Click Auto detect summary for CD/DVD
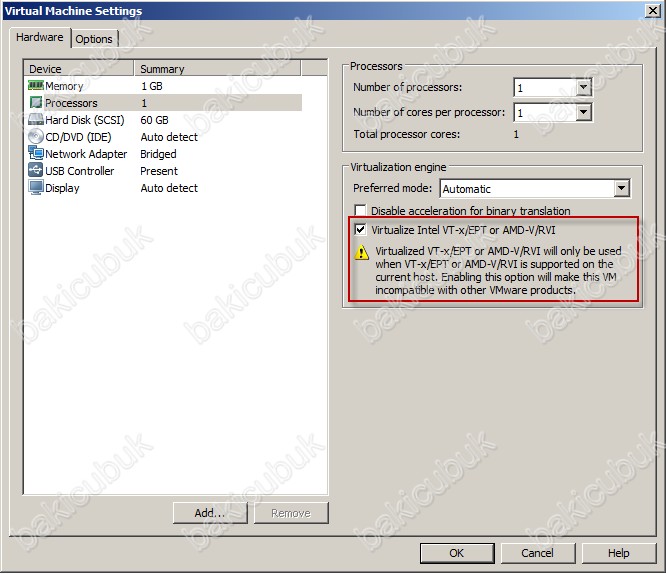Image resolution: width=666 pixels, height=574 pixels. point(169,137)
